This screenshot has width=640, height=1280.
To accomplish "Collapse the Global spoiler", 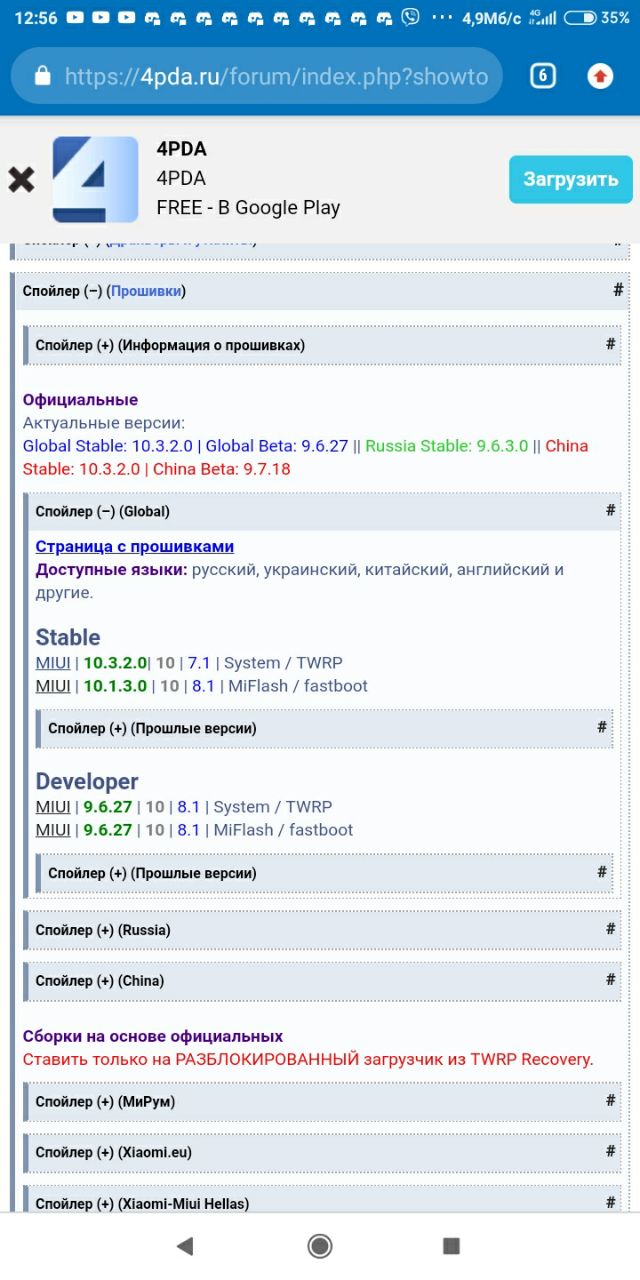I will tap(322, 511).
